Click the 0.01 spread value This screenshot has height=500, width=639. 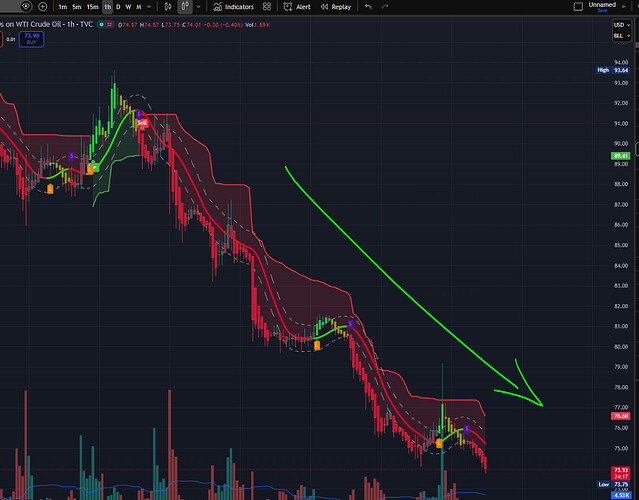[x=11, y=40]
